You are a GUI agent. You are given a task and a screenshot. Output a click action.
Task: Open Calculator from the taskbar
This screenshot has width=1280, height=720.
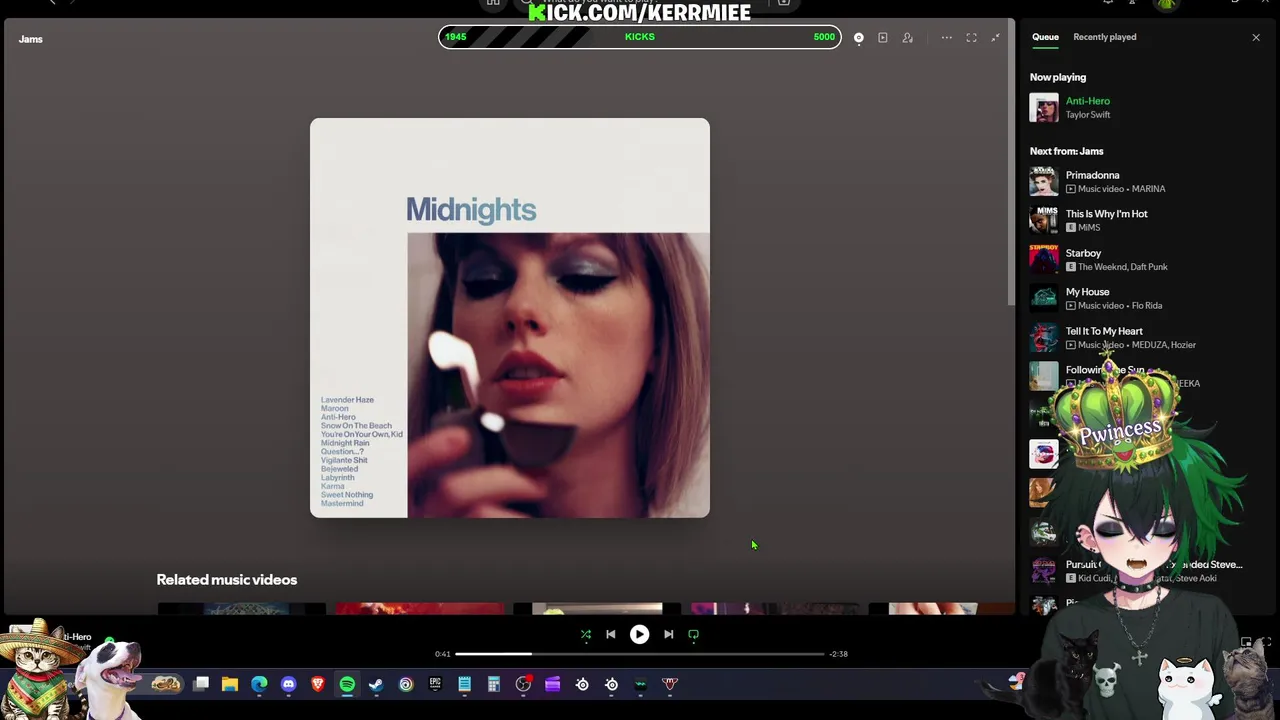tap(493, 684)
